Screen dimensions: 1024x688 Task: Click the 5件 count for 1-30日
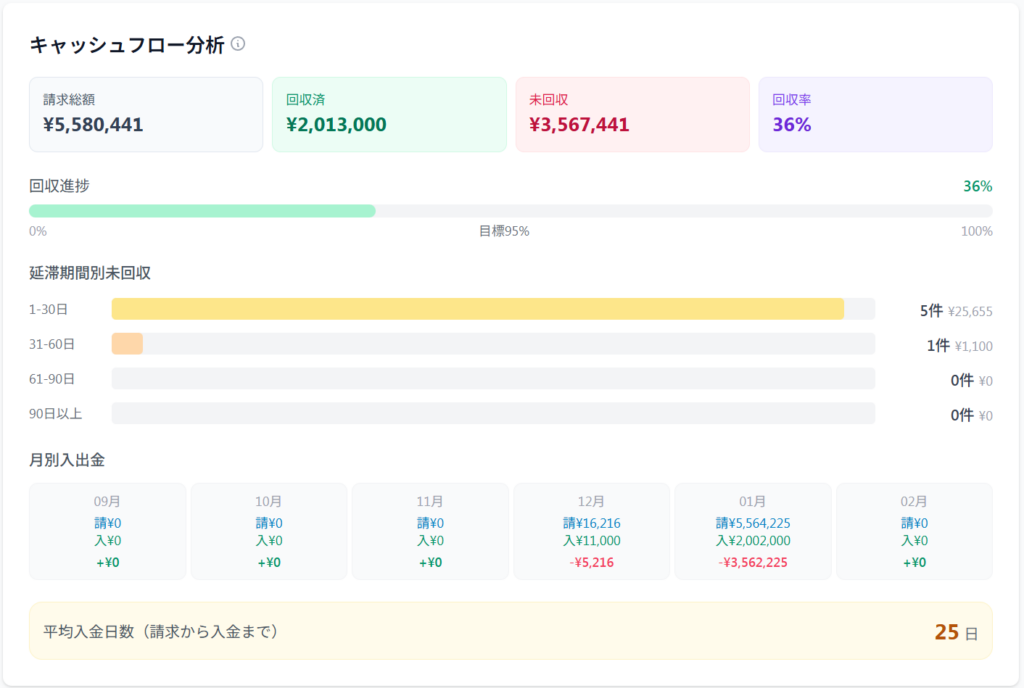930,311
